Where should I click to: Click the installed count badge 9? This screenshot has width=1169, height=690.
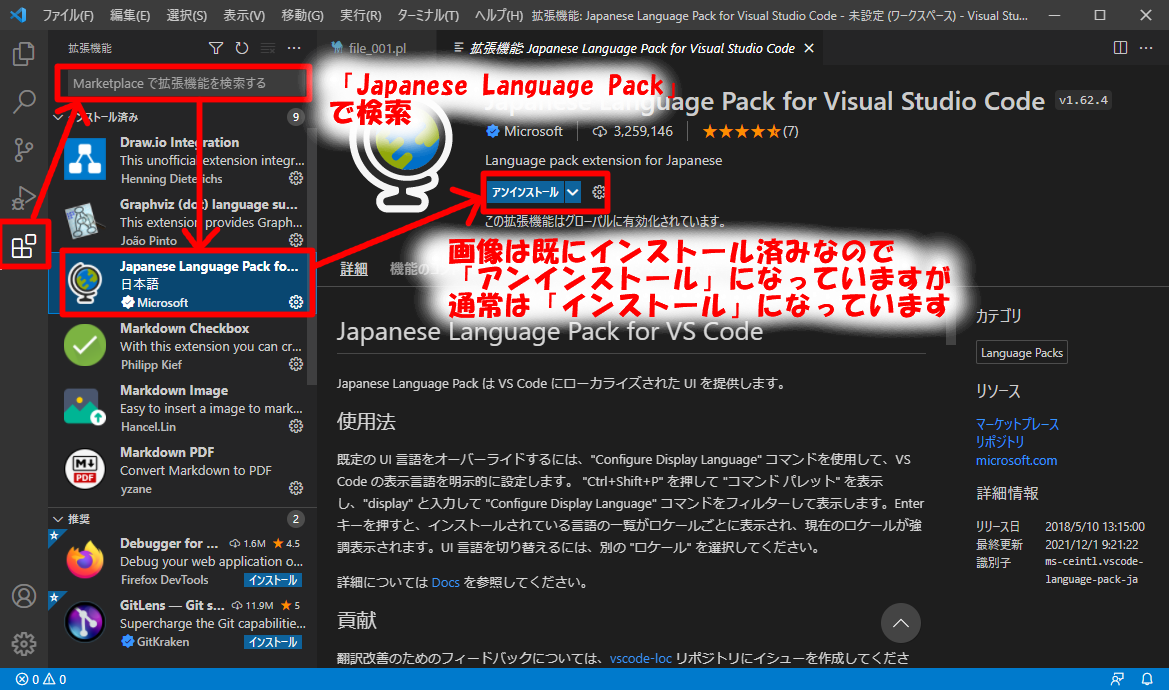296,117
